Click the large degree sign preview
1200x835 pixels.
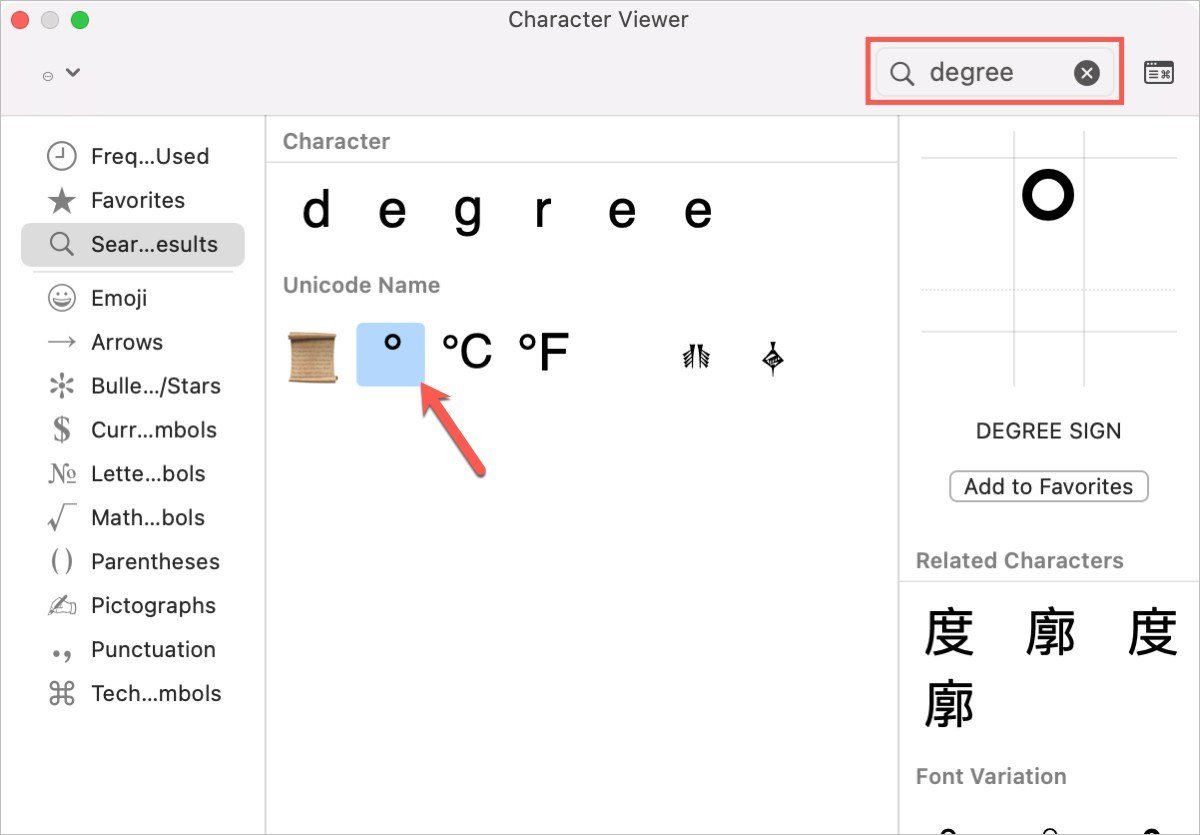click(1048, 195)
